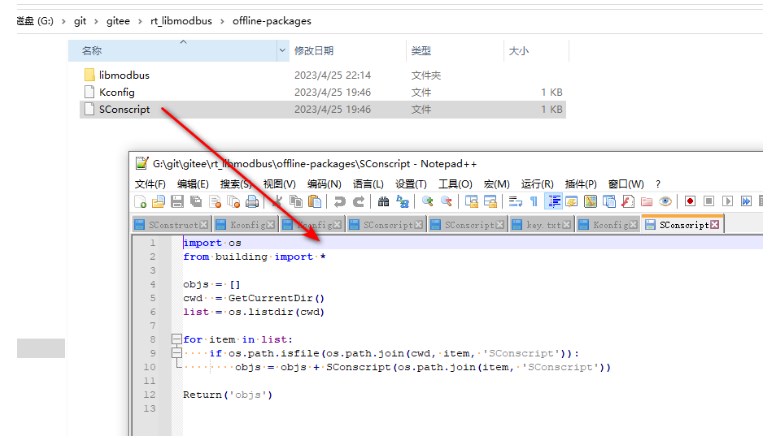Screen dimensions: 773x438
Task: Open Folder as Workspace toolbar icon
Action: click(x=647, y=202)
